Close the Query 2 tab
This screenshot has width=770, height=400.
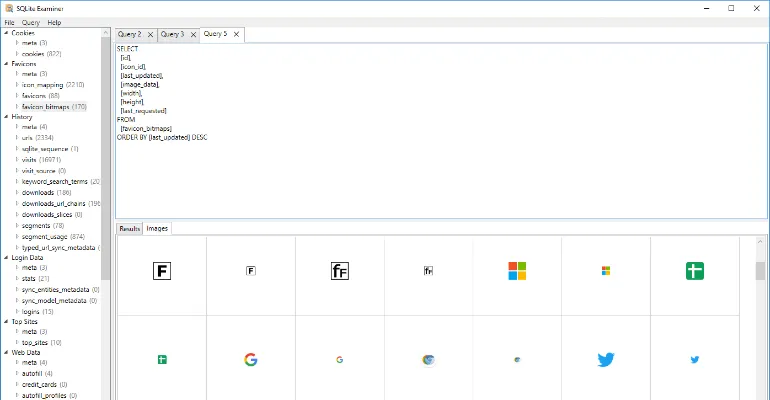click(x=150, y=34)
